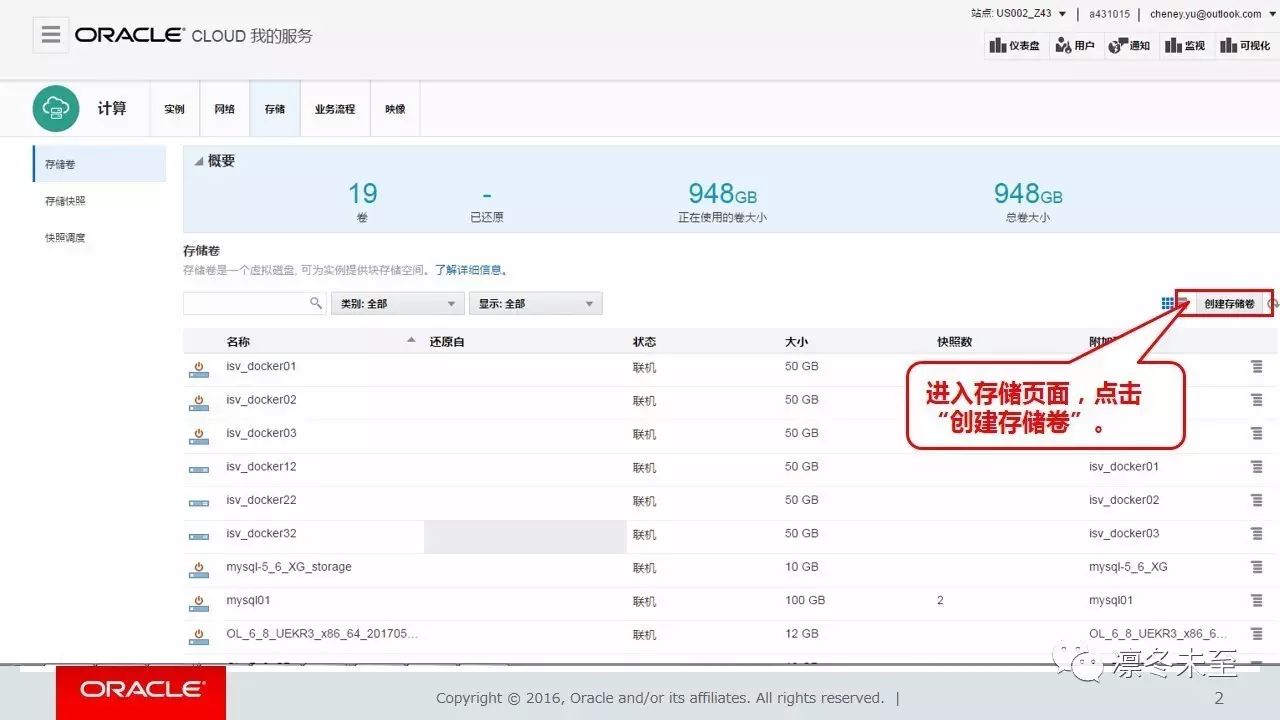This screenshot has height=720, width=1280.
Task: Open the actions menu for OL_6_8_UEKR3 row
Action: [1257, 634]
